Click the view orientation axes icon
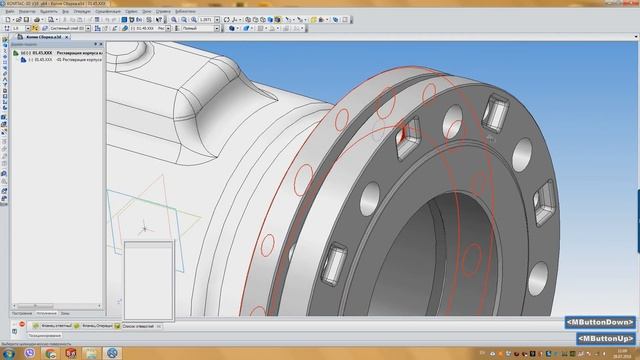This screenshot has height=360, width=640. [235, 20]
